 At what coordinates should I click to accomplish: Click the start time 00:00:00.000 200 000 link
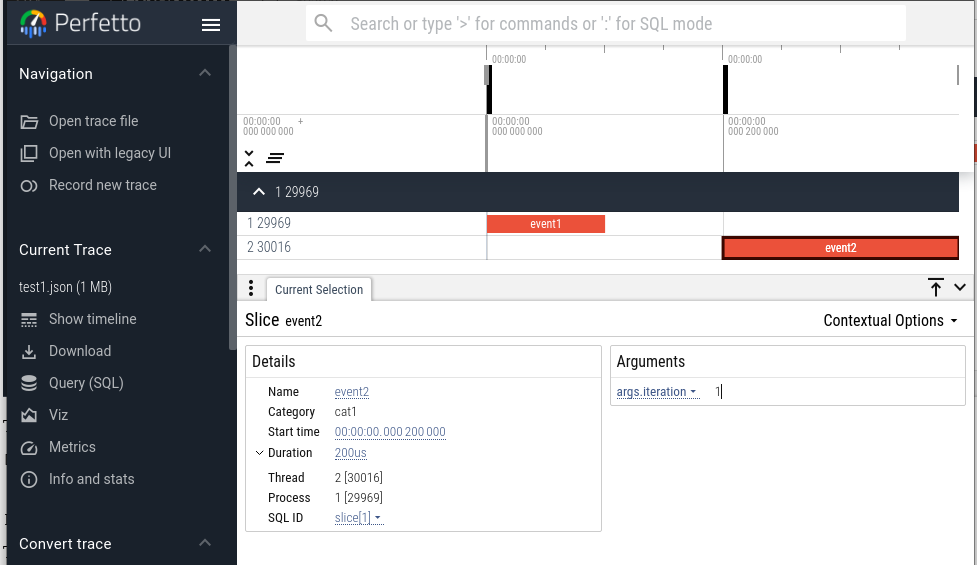click(390, 432)
